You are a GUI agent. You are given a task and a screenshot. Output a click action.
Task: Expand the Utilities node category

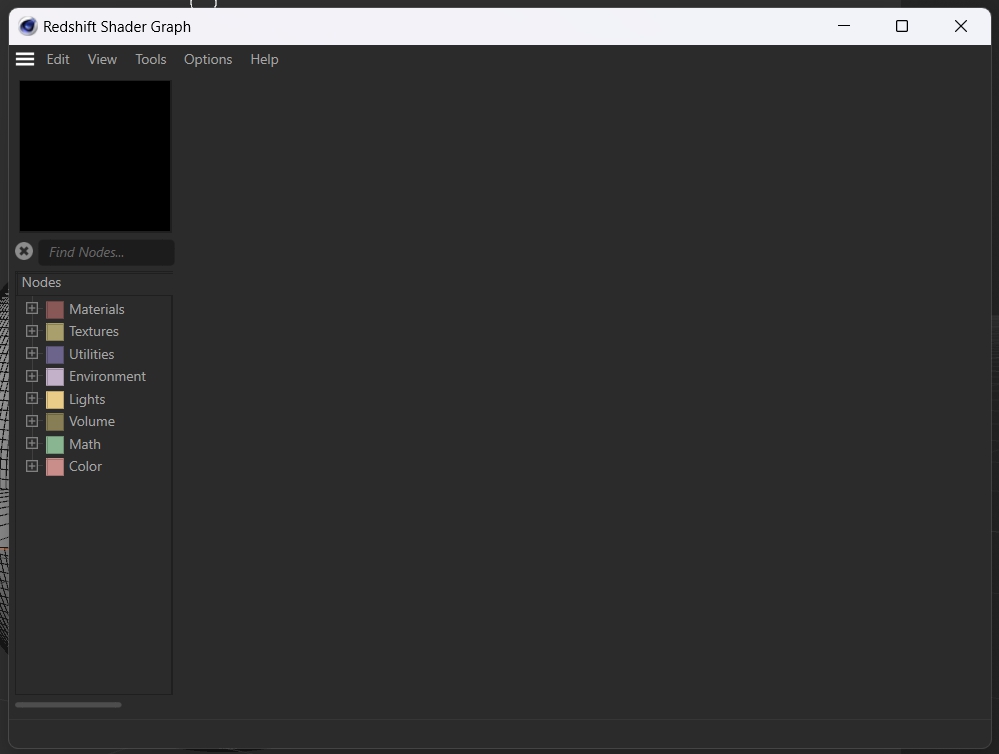[x=32, y=353]
